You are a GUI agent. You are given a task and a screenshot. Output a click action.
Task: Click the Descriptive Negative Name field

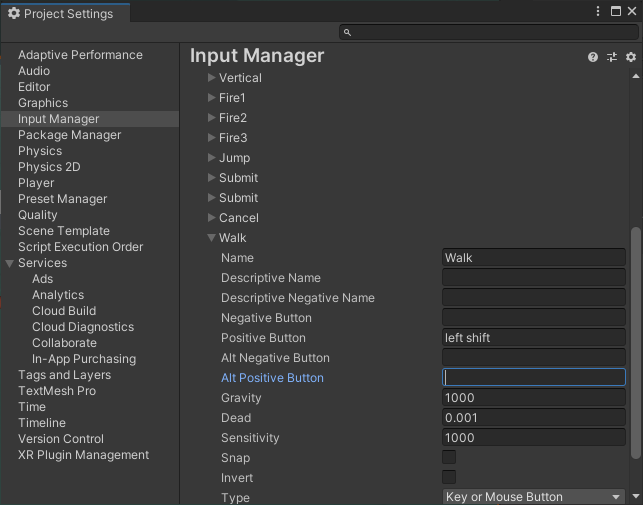click(534, 297)
